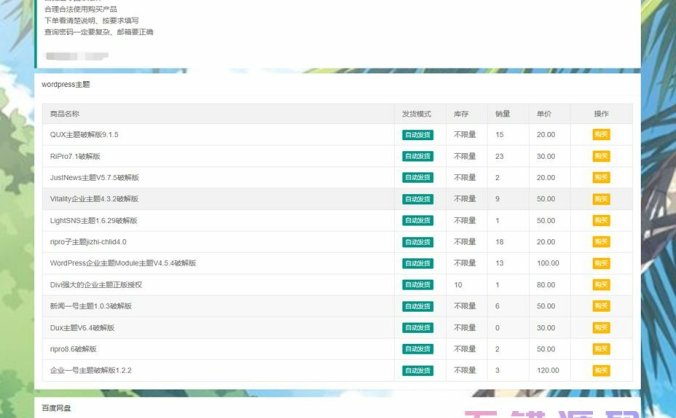Screen dimensions: 676x418
Task: Click the notice line 下单看清楚说明、按要求填写
Action: pyautogui.click(x=91, y=20)
